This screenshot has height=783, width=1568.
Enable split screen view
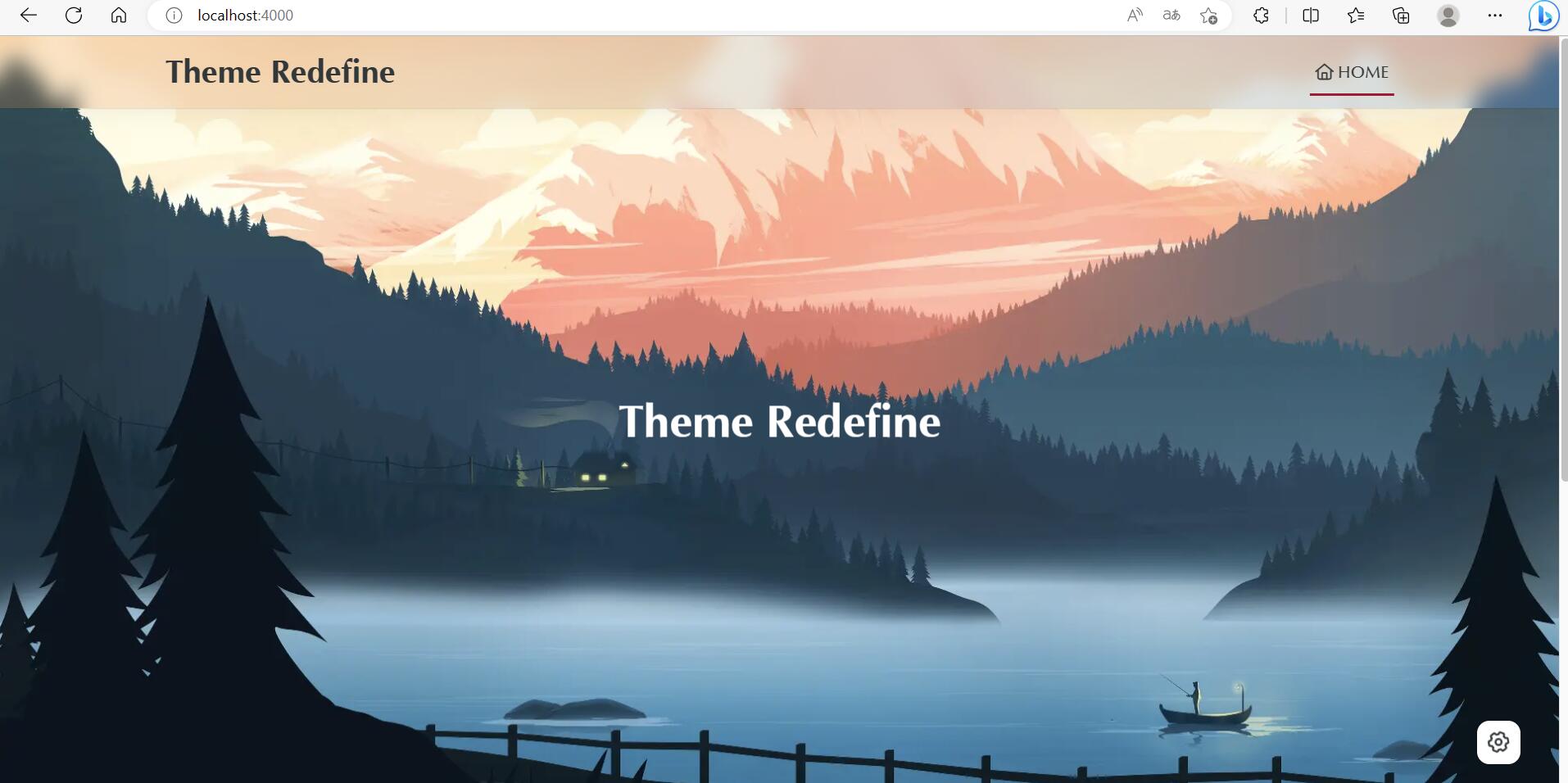(1311, 16)
